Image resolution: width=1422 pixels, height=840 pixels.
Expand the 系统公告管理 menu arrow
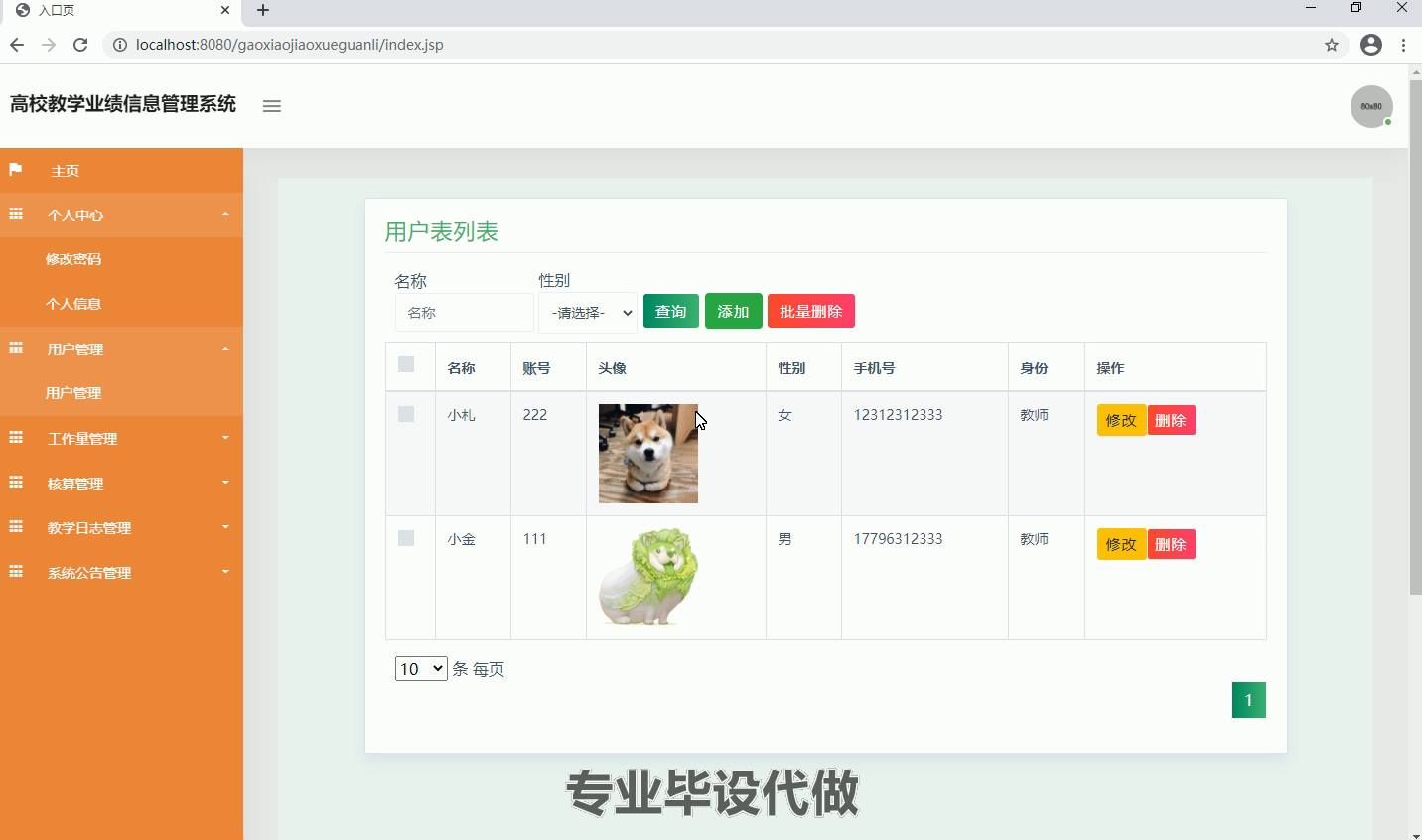pos(225,572)
